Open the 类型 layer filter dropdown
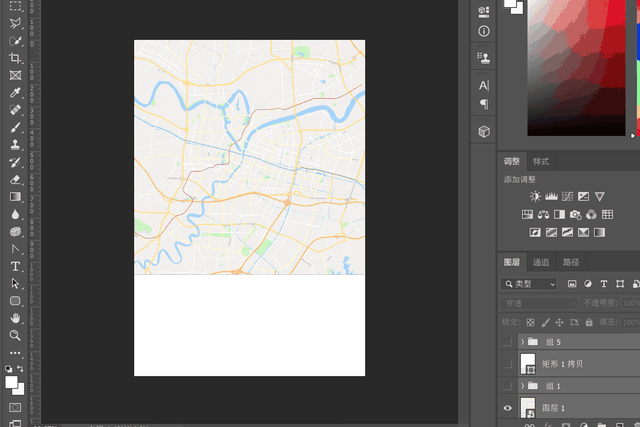Screen dimensions: 640x427 click(x=531, y=284)
